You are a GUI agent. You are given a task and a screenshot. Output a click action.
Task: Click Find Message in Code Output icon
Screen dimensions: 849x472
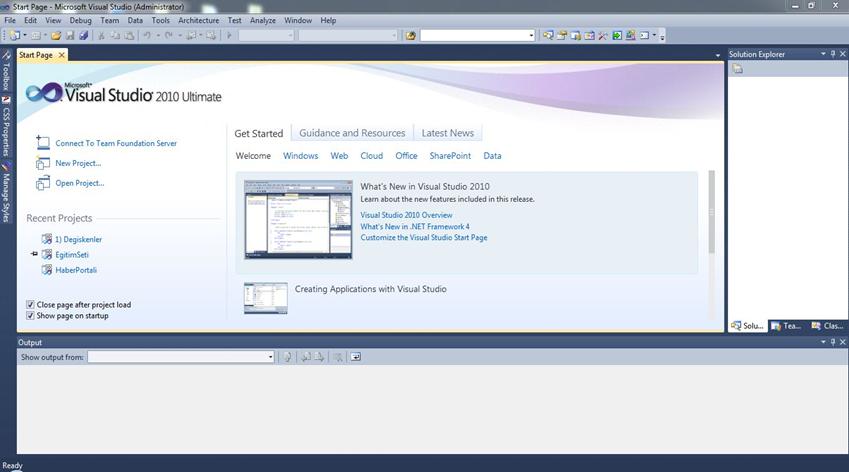click(x=288, y=357)
